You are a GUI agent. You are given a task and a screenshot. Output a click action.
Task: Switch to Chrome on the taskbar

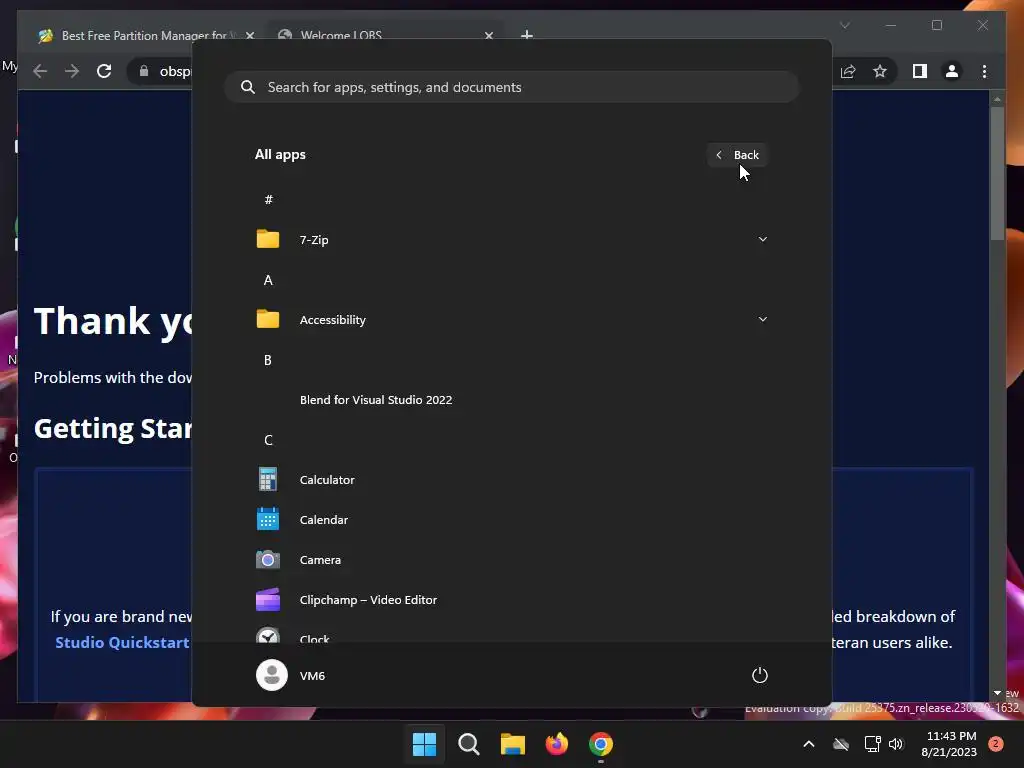pos(601,744)
